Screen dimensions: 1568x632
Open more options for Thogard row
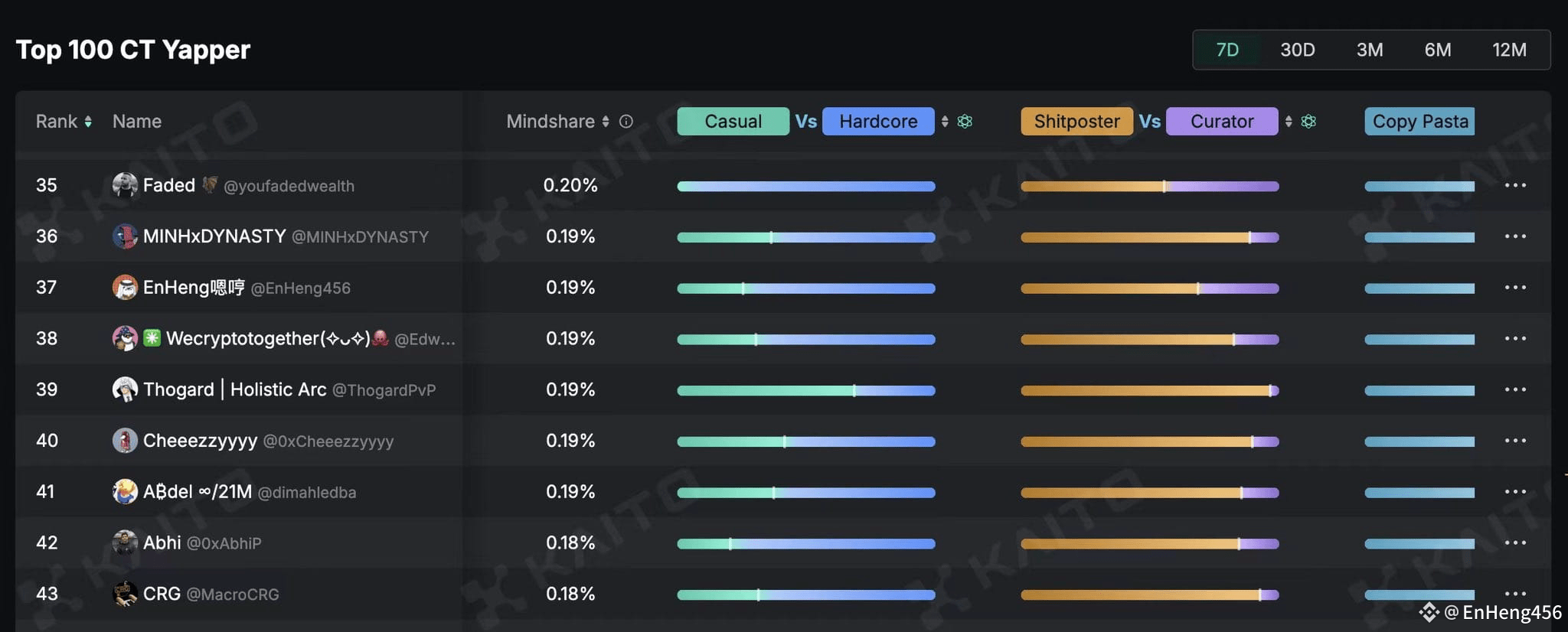(1515, 389)
